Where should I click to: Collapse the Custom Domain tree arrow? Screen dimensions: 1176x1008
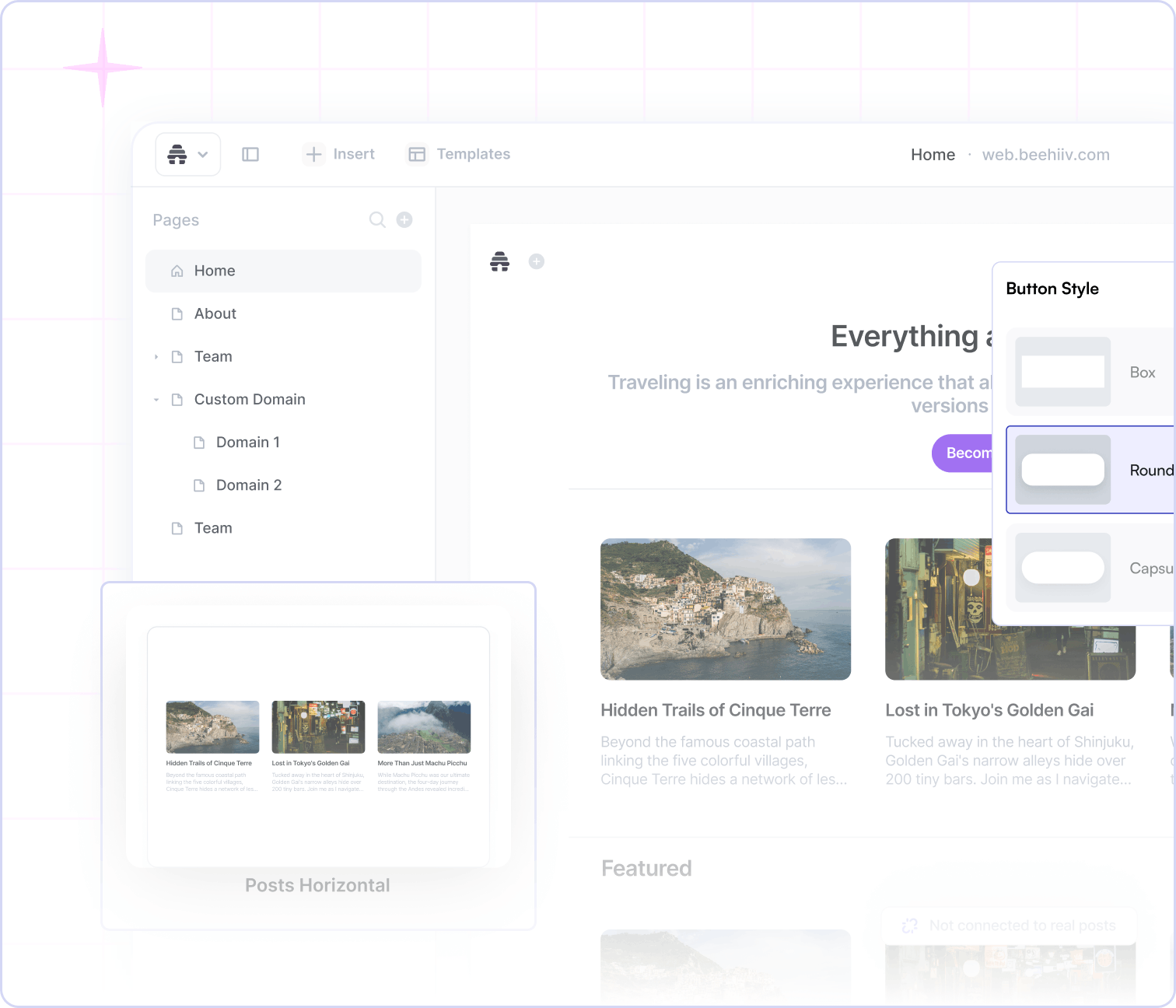[x=156, y=400]
